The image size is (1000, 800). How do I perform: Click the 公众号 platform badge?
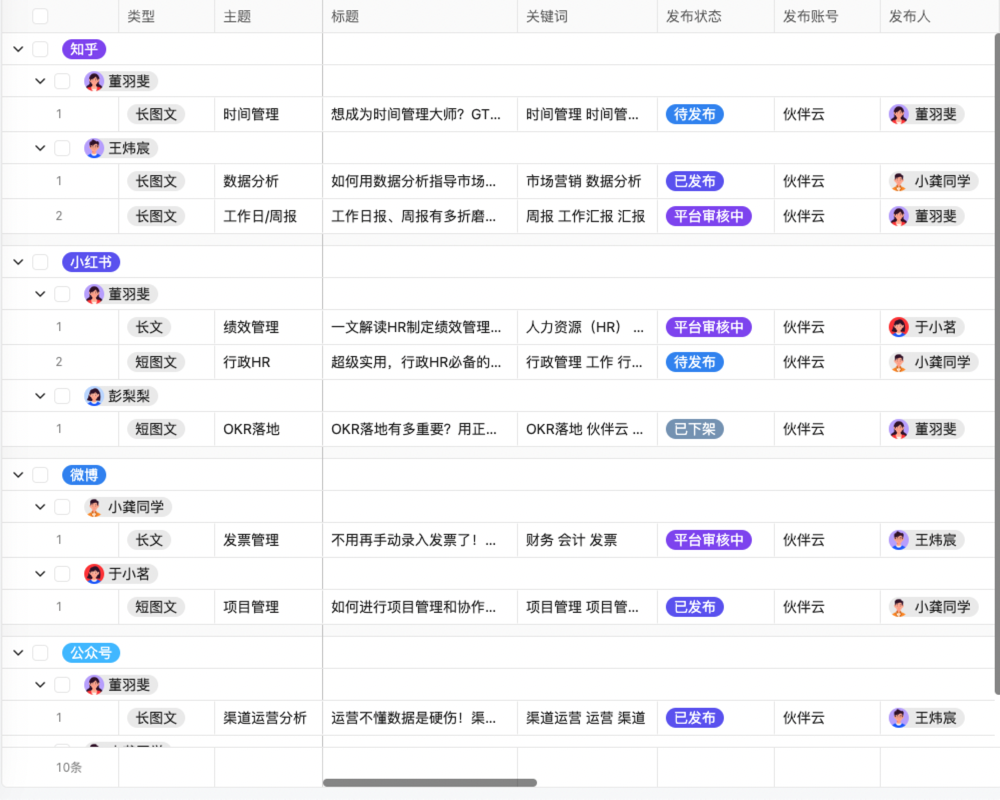click(91, 652)
